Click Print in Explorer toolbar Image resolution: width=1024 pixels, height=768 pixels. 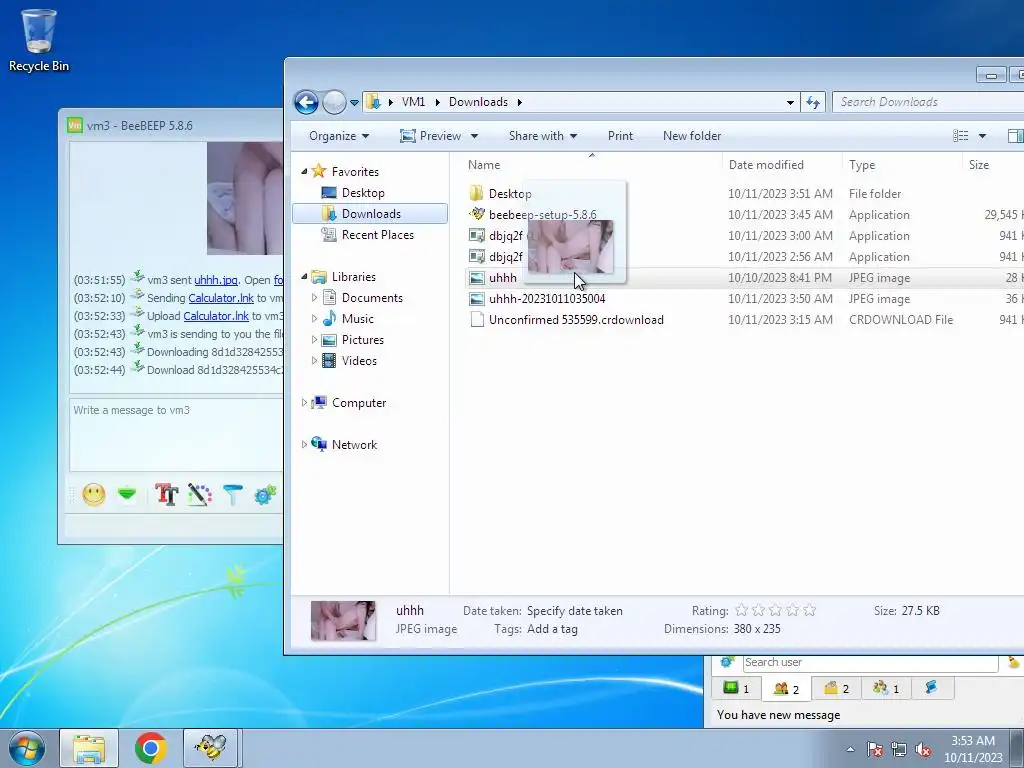coord(620,136)
